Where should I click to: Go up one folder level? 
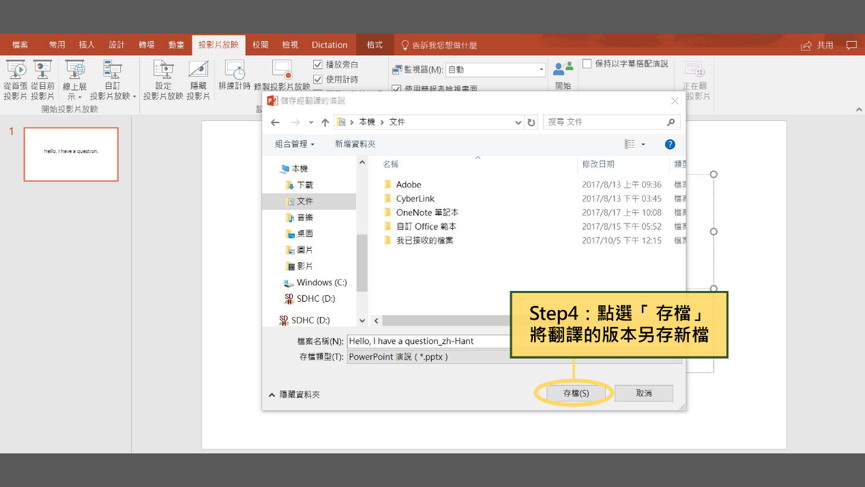tap(325, 122)
